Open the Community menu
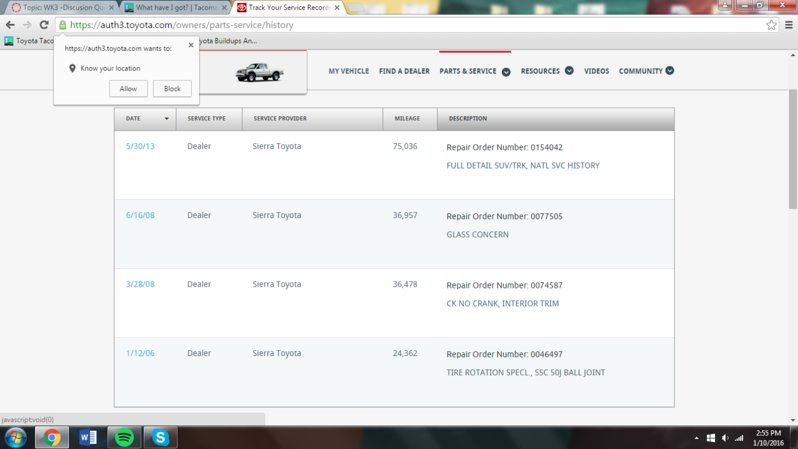798x449 pixels. coord(641,71)
